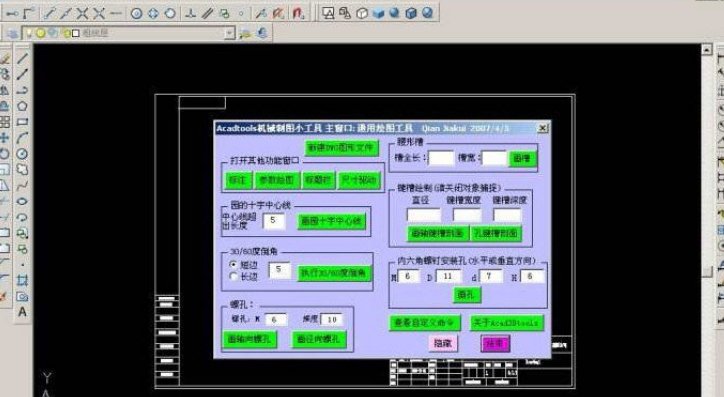
Task: Switch to 2D Wireframe shade mode icon
Action: tap(328, 13)
